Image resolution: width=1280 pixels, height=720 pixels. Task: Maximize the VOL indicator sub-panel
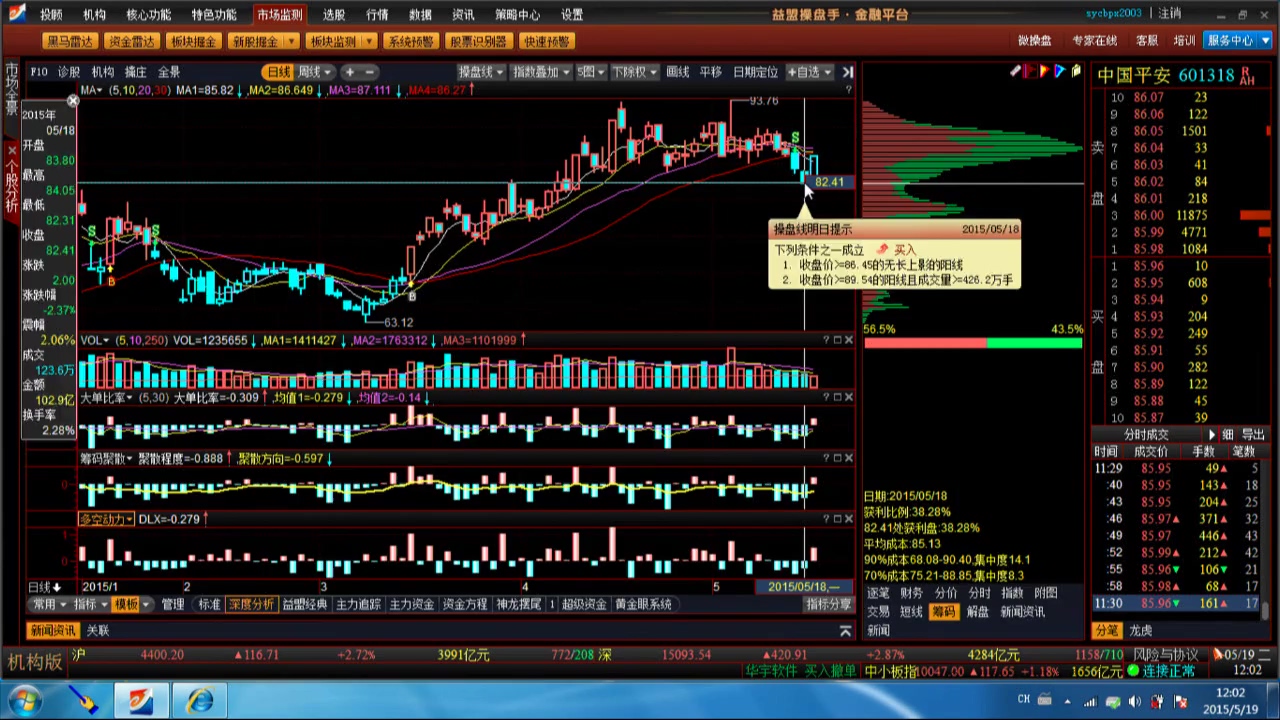coord(839,340)
